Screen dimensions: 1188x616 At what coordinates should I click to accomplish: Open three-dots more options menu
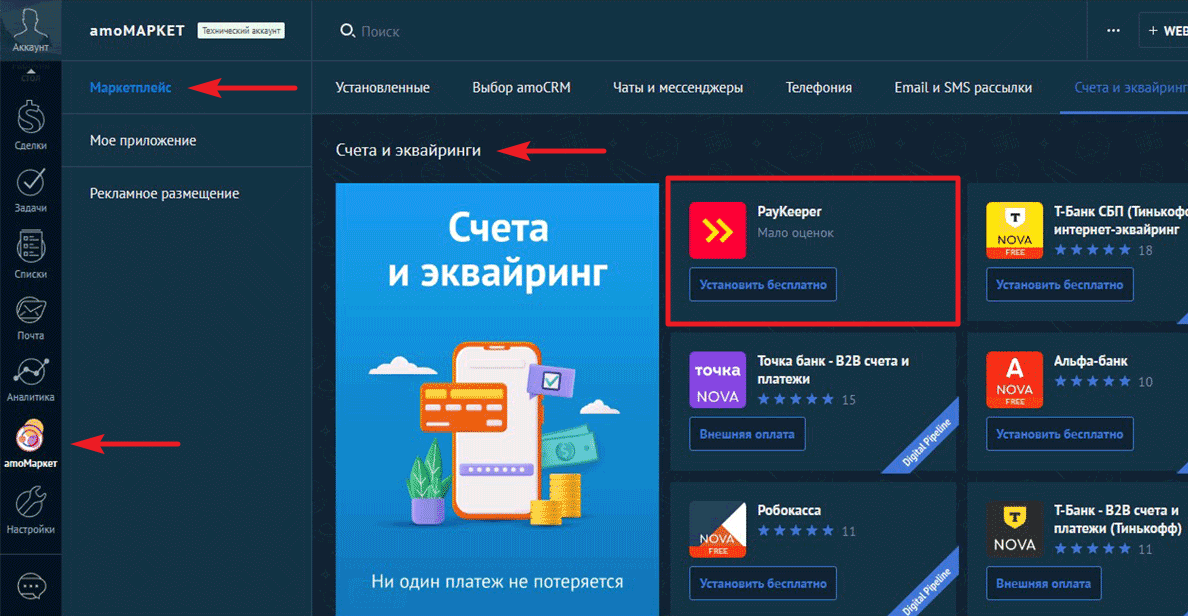point(1113,31)
